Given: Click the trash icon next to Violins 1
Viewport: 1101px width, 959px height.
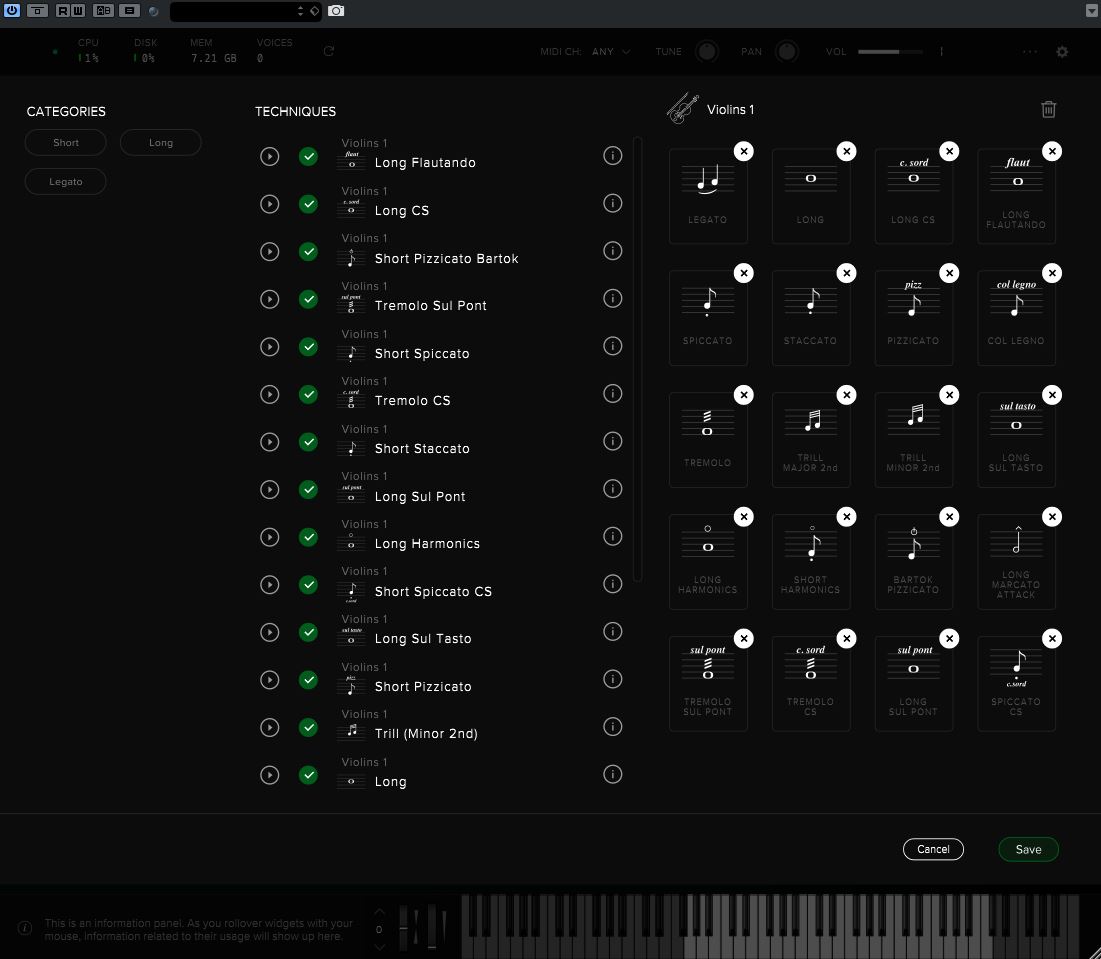Looking at the screenshot, I should click(1048, 109).
